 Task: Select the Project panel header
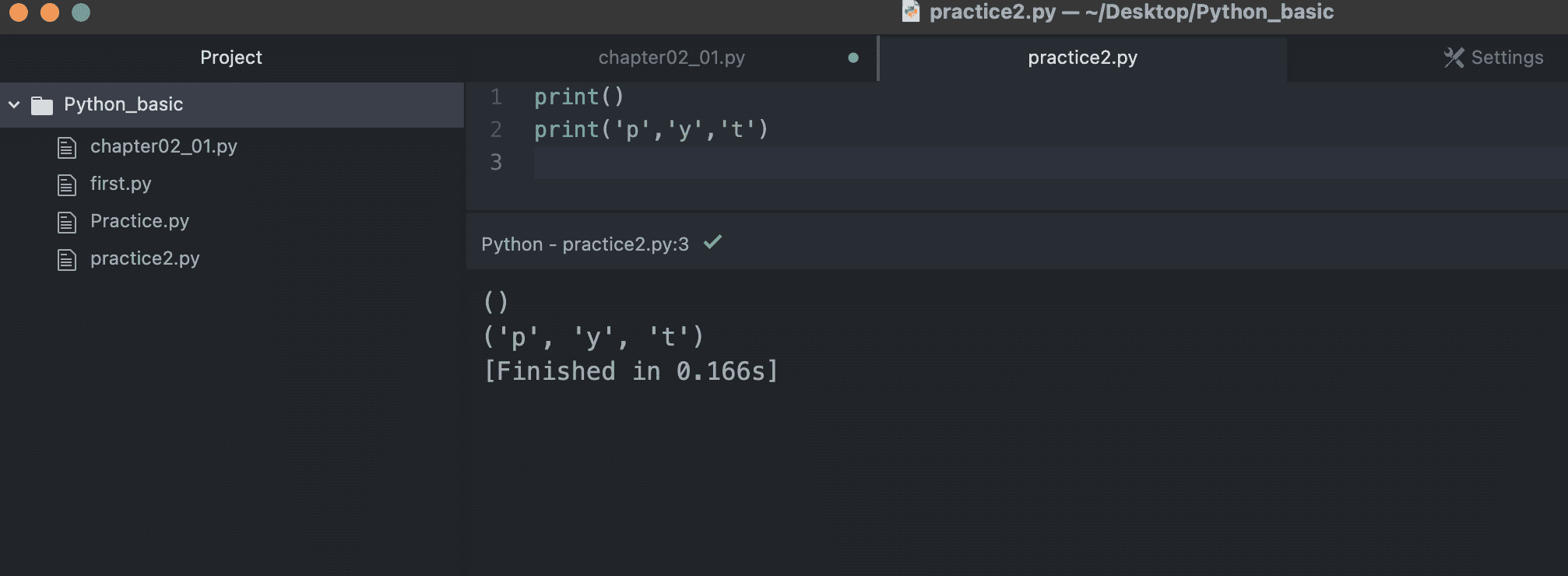(x=231, y=58)
